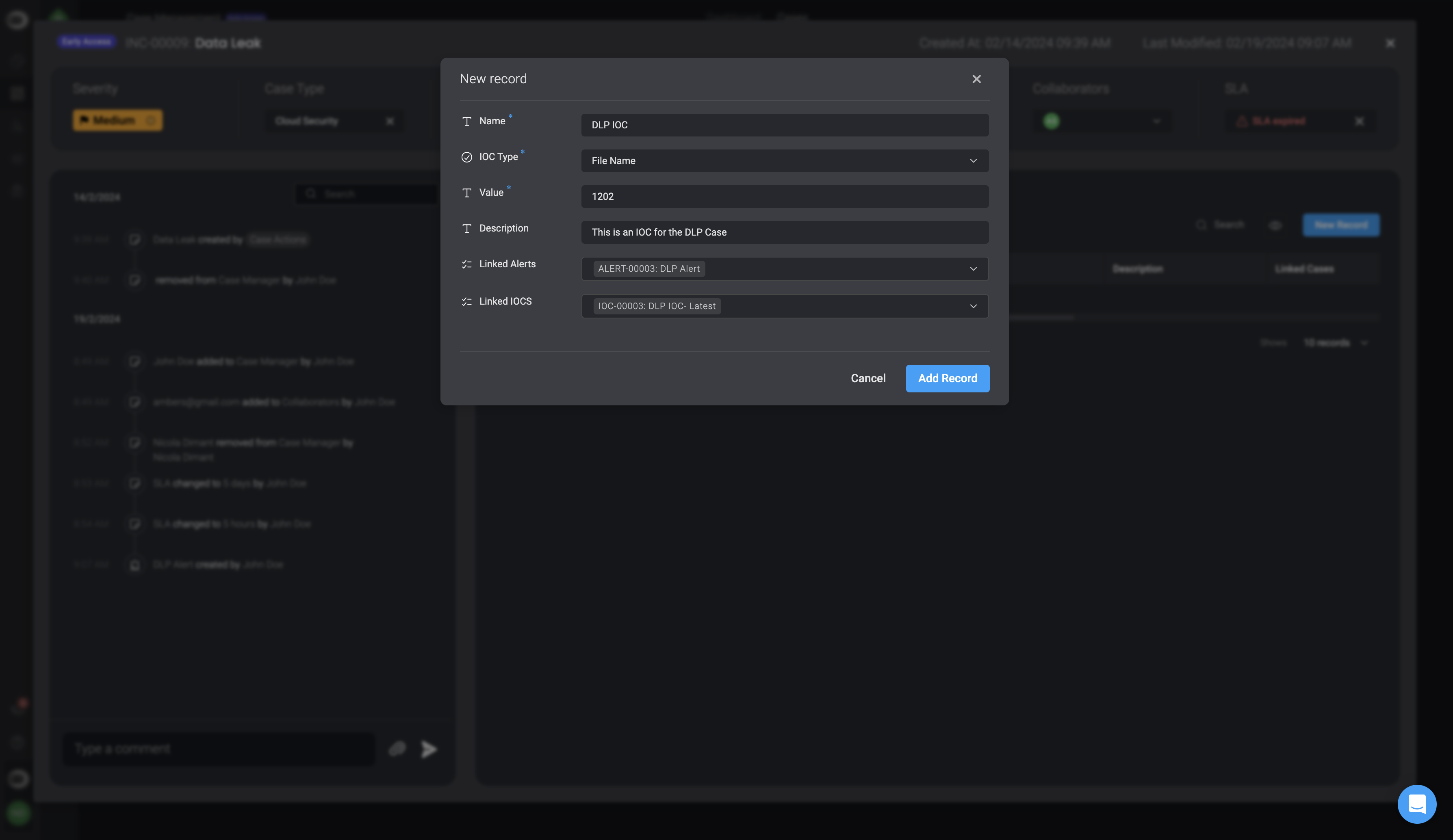Click the Cancel button
Screen dimensions: 1453x840
pyautogui.click(x=868, y=378)
